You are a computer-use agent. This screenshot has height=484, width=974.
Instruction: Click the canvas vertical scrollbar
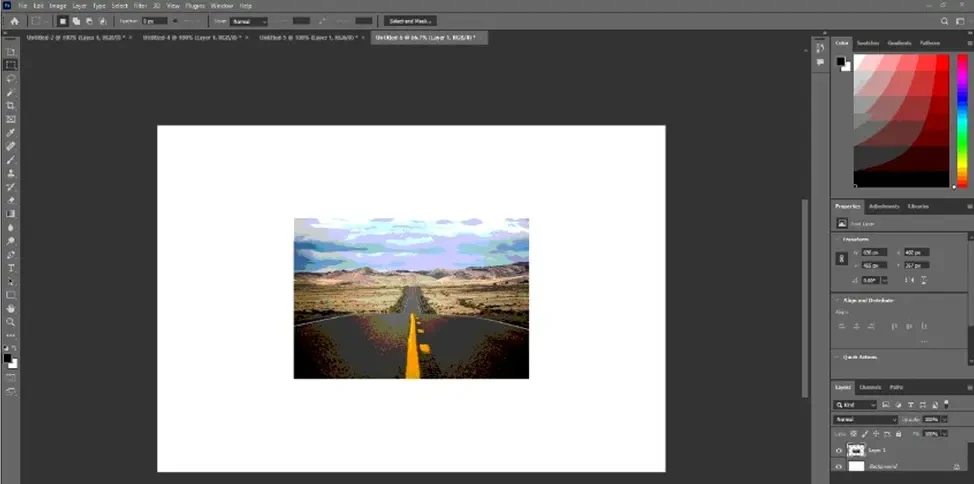(x=806, y=298)
